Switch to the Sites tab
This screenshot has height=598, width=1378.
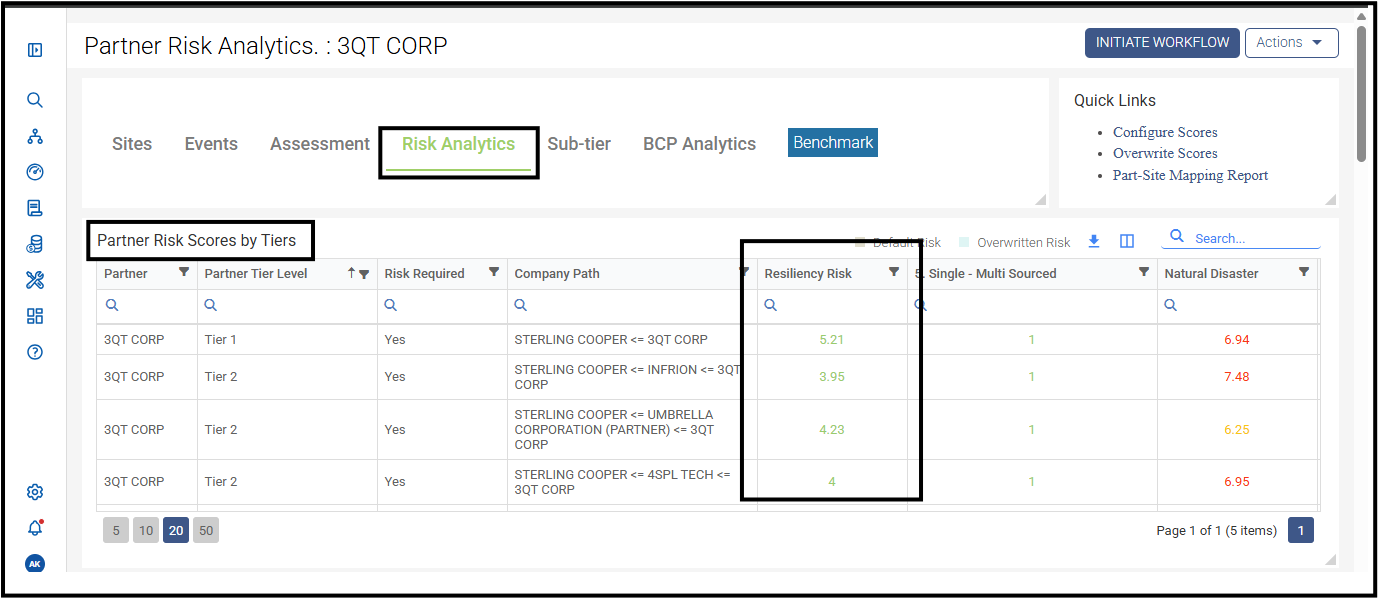click(x=132, y=144)
